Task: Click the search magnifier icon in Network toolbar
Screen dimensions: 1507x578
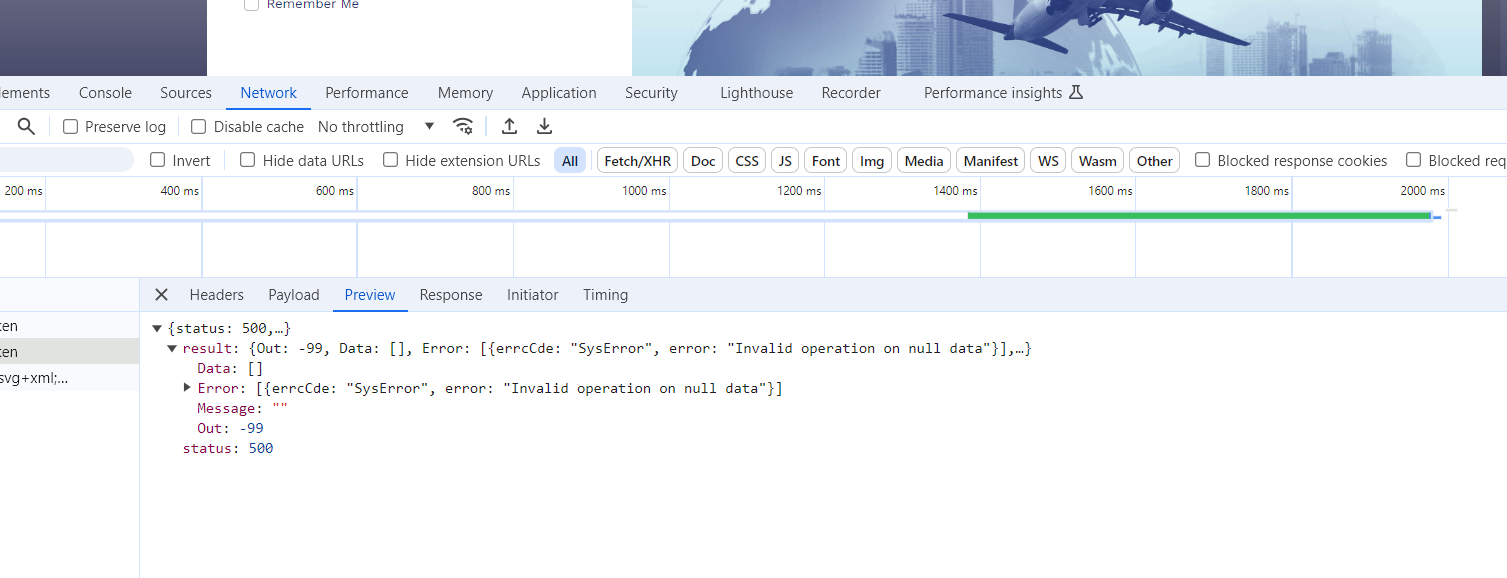Action: tap(27, 126)
